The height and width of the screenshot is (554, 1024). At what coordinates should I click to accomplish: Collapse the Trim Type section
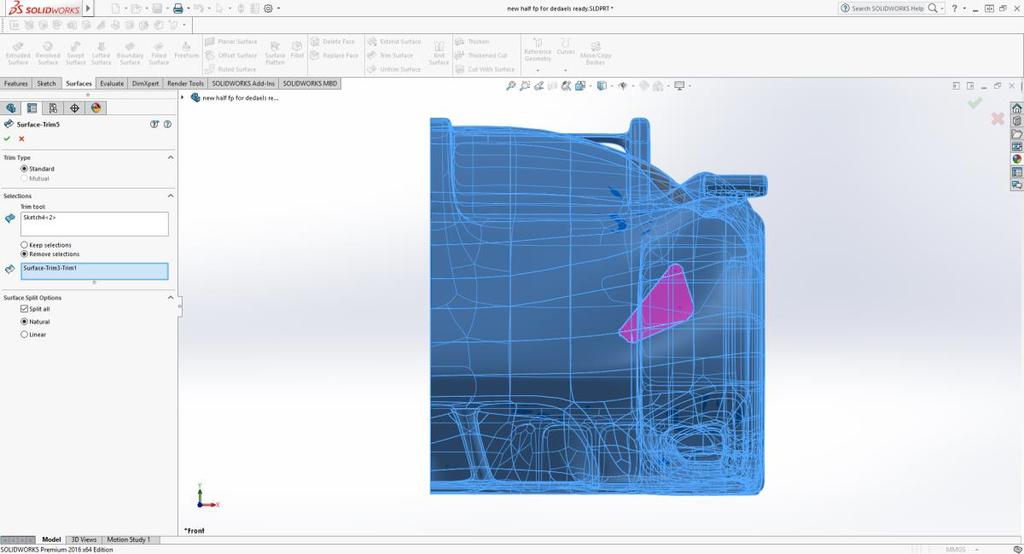point(170,157)
